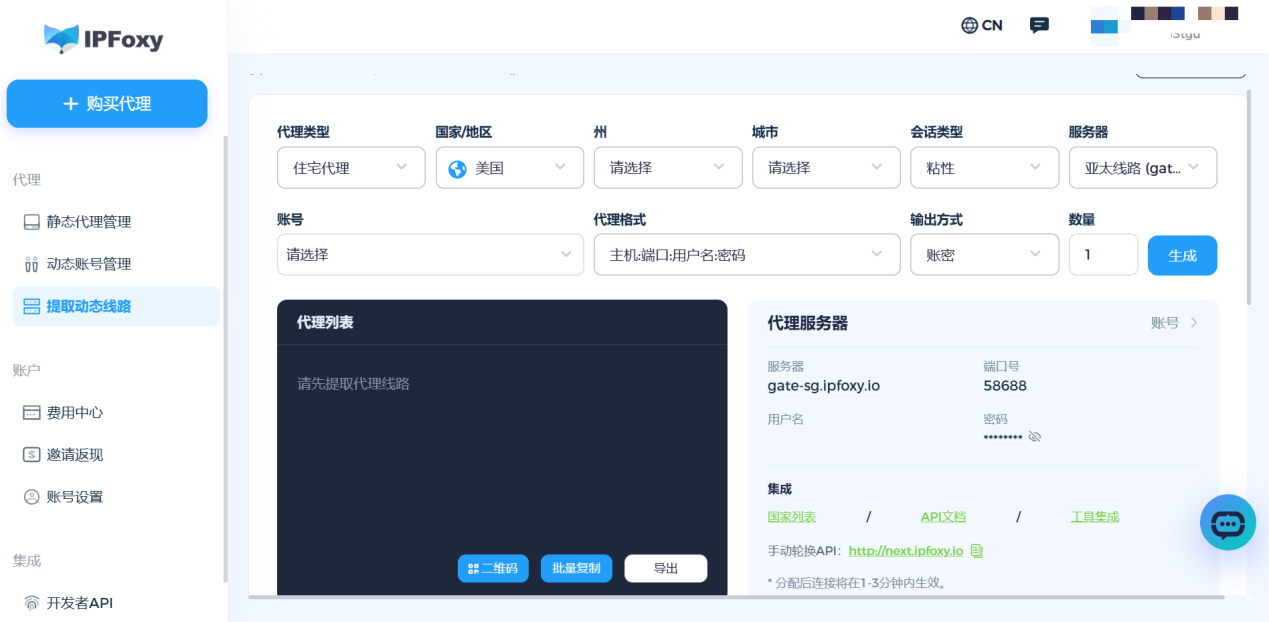Expand the 代理类型 dropdown
The height and width of the screenshot is (622, 1269).
[350, 168]
